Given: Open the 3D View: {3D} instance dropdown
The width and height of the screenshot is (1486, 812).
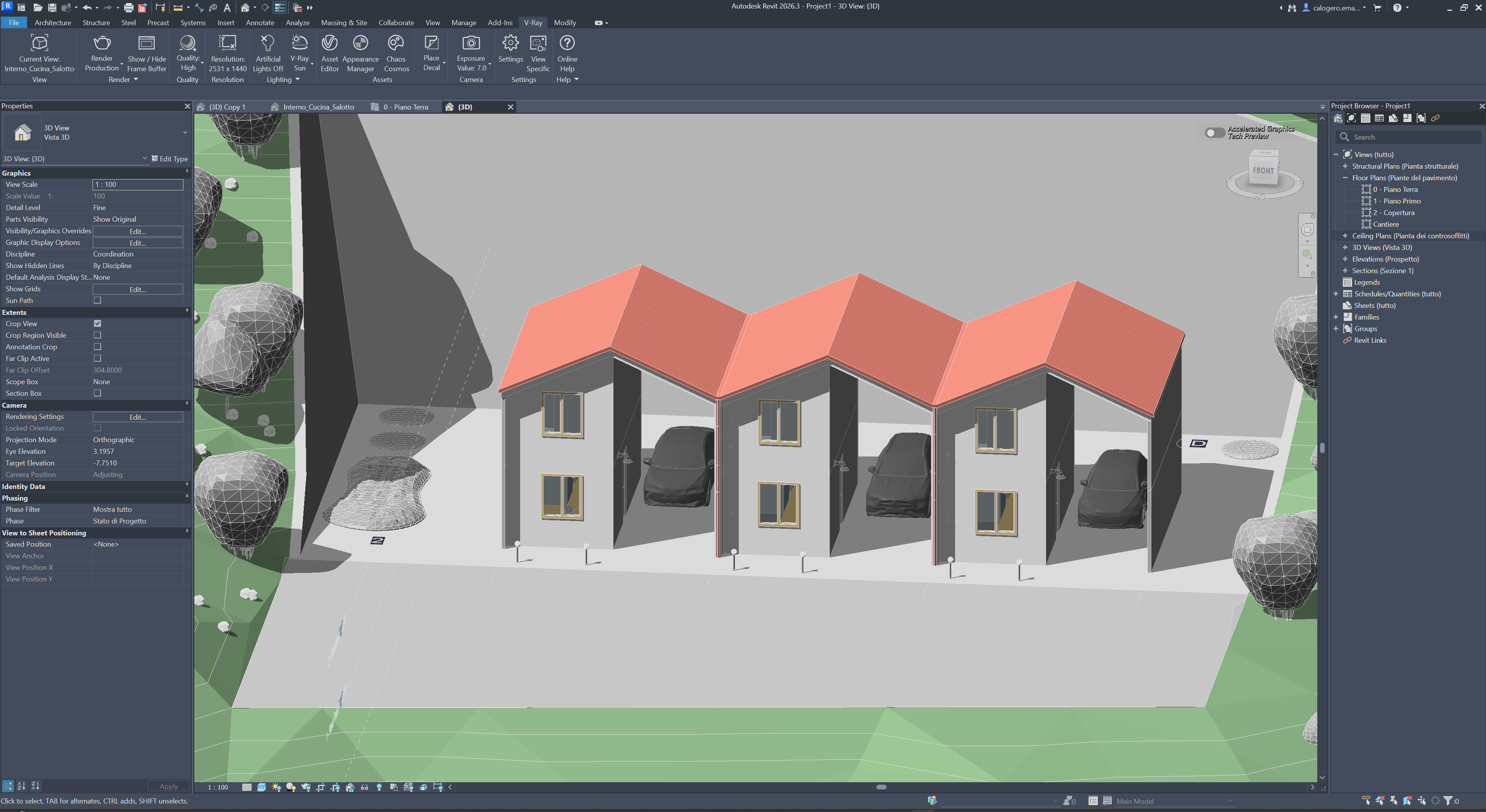Looking at the screenshot, I should tap(144, 159).
